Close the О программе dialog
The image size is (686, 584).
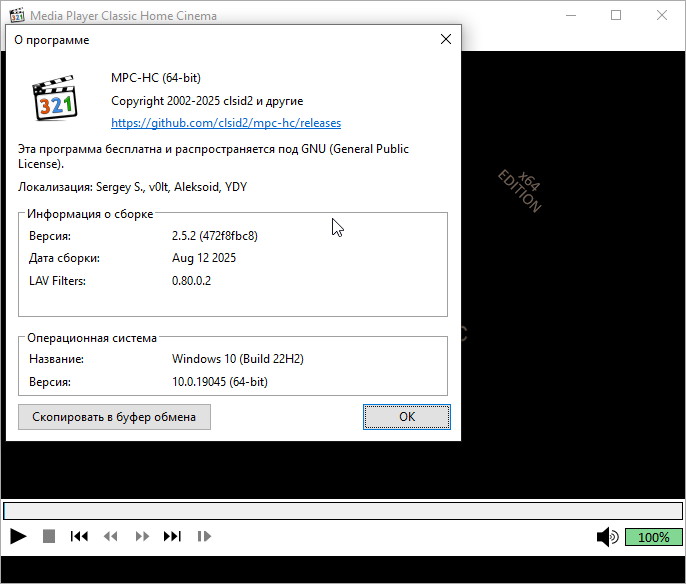446,39
